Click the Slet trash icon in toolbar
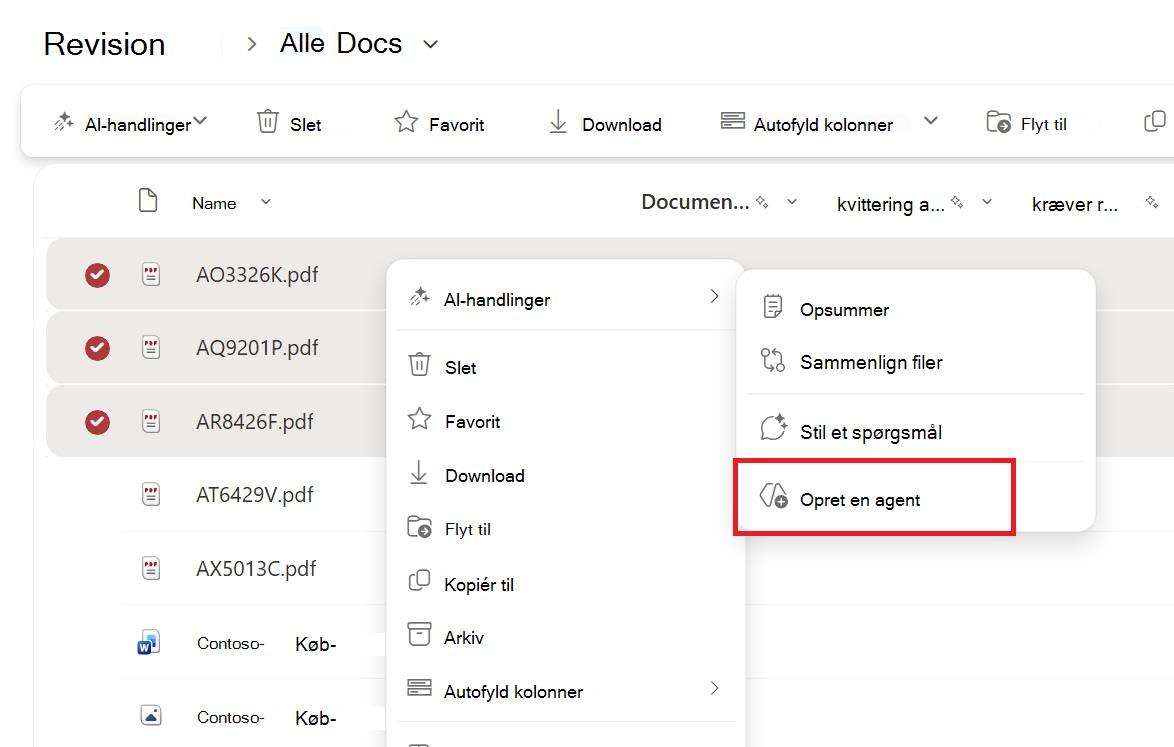 tap(267, 121)
